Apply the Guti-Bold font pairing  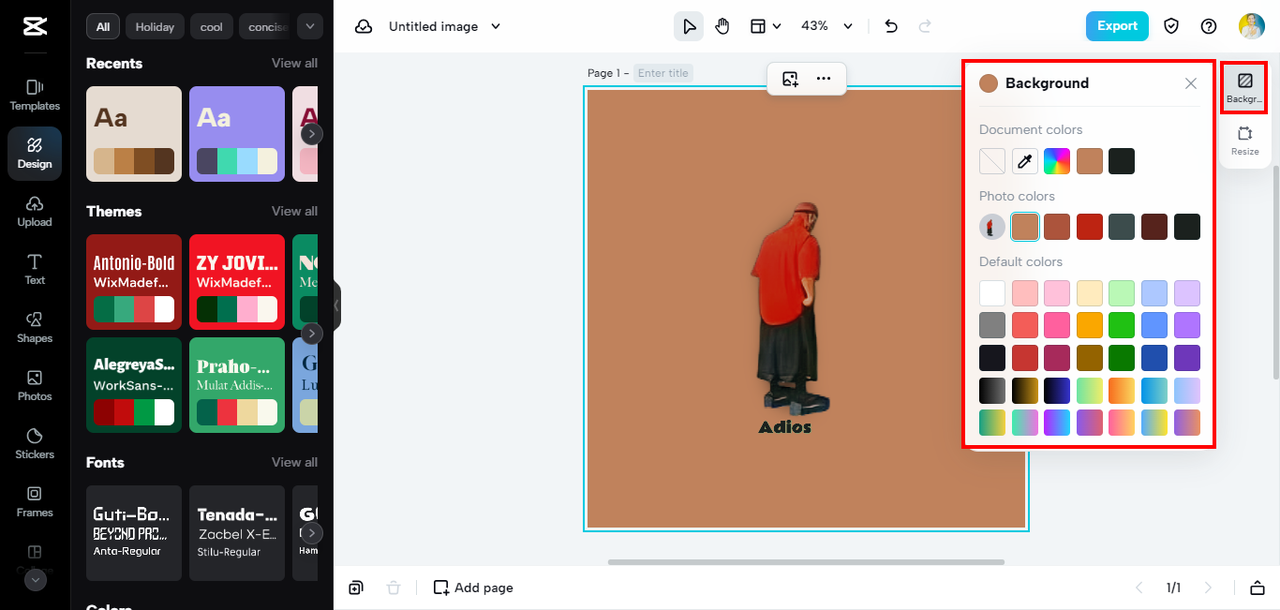point(134,533)
